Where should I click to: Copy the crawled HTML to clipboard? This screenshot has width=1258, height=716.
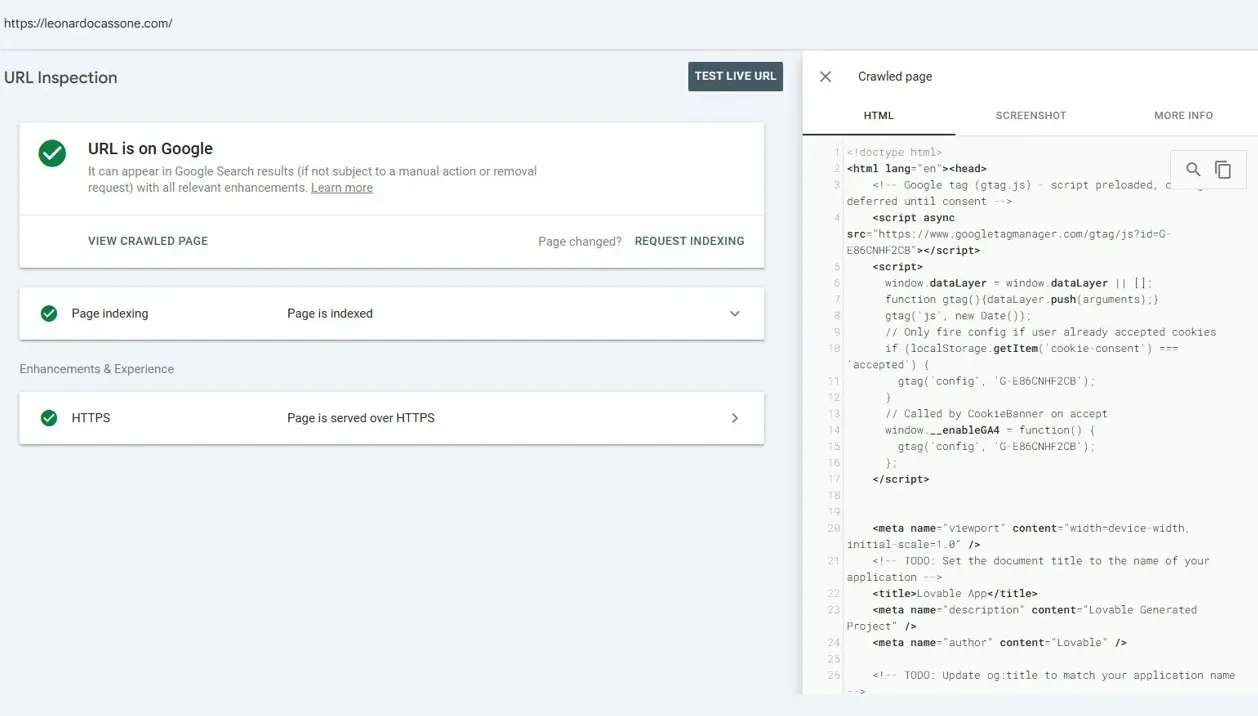[1223, 170]
